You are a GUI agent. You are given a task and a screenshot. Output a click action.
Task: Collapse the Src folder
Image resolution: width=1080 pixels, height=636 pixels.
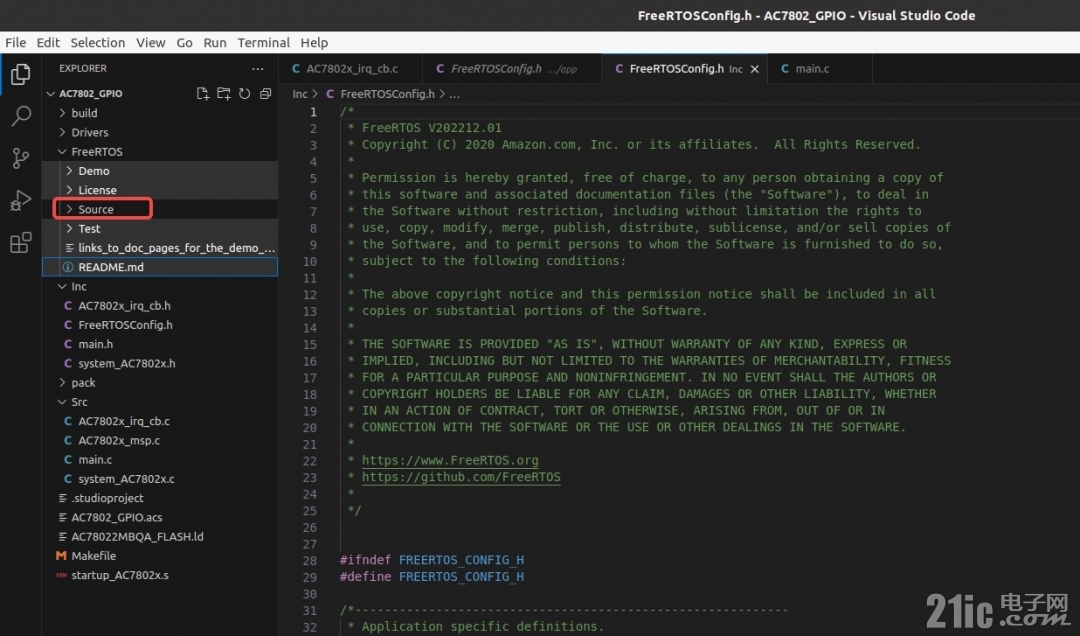pos(62,402)
